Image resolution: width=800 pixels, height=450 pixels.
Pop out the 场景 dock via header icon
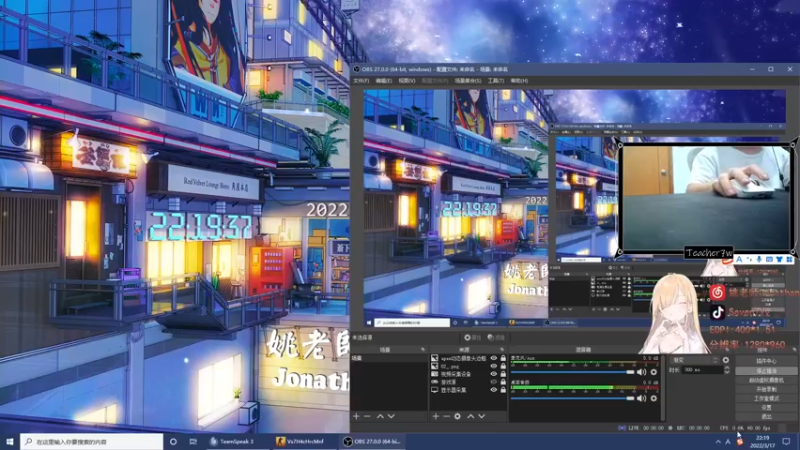pyautogui.click(x=422, y=350)
